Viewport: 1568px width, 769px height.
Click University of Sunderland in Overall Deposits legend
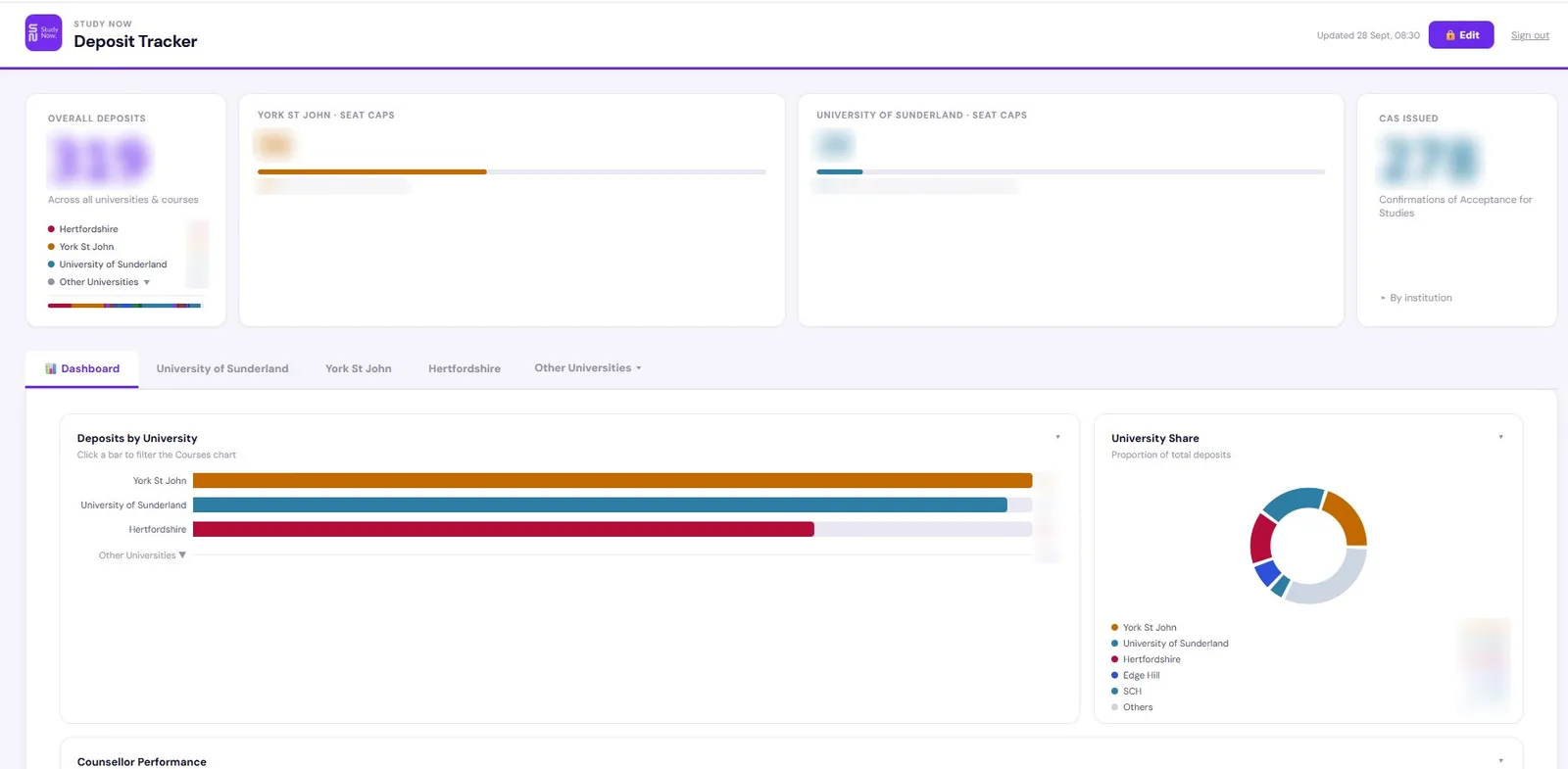(108, 264)
